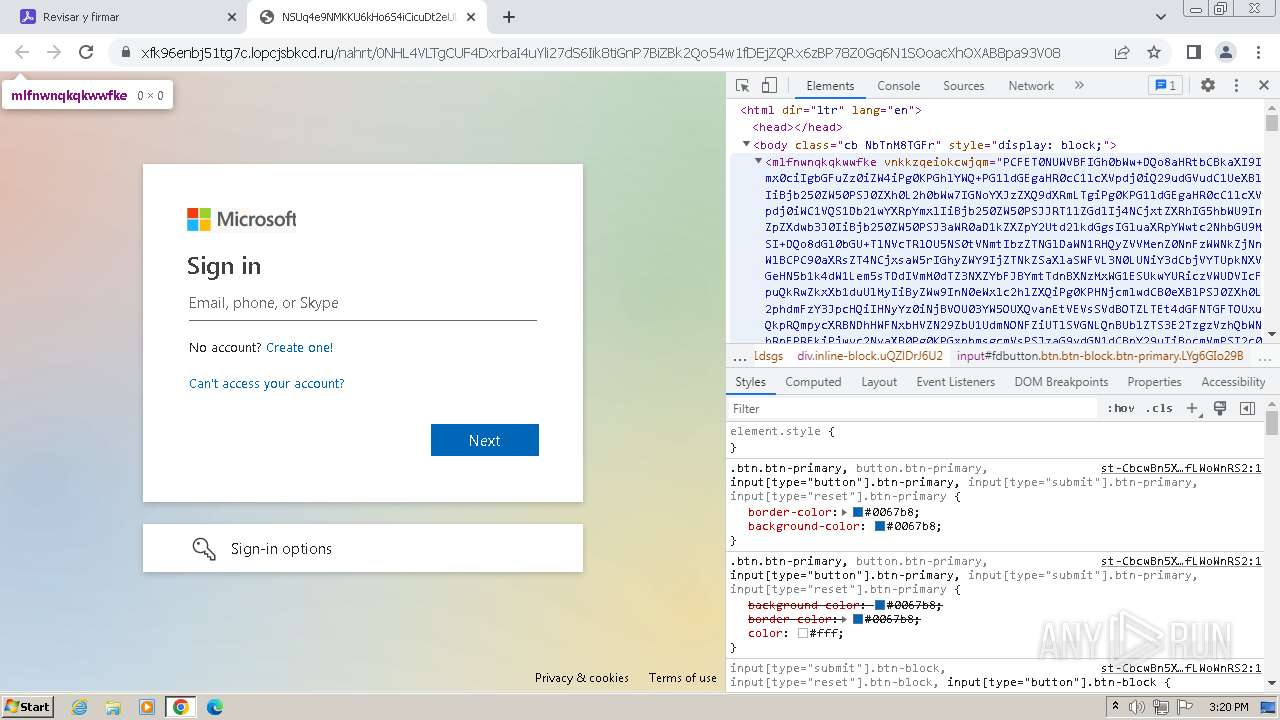Open Chrome three-dot main menu
Screen dimensions: 1280x720
[x=1257, y=52]
